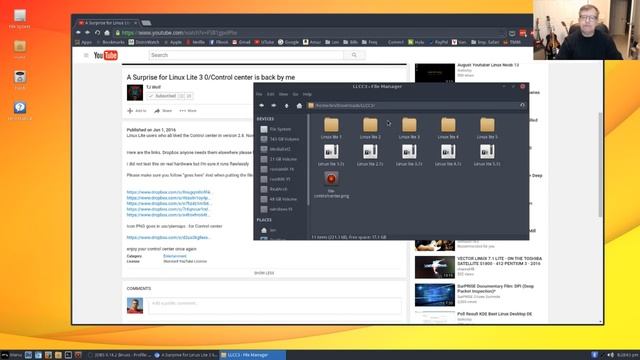Select the Linux lite 2.7z archive
The height and width of the screenshot is (360, 640).
click(x=370, y=155)
